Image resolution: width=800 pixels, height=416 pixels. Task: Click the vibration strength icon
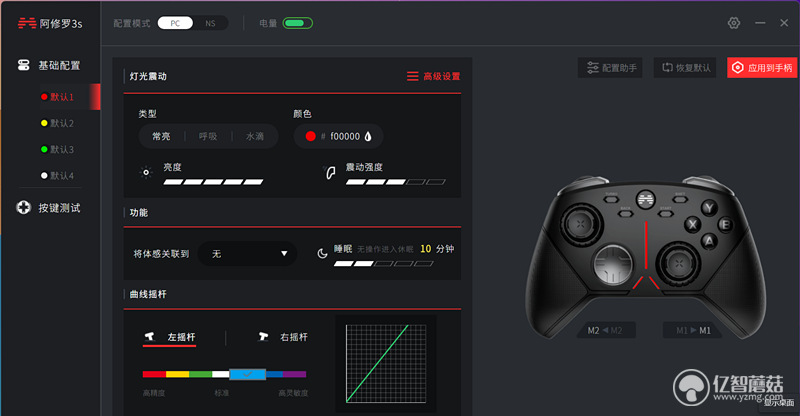[330, 173]
